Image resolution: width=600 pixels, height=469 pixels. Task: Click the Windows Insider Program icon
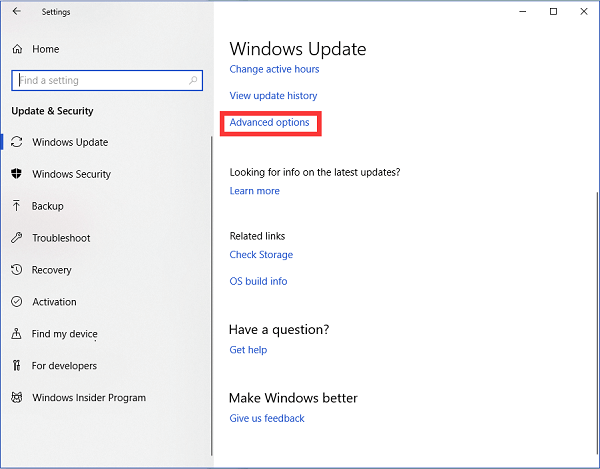(16, 397)
